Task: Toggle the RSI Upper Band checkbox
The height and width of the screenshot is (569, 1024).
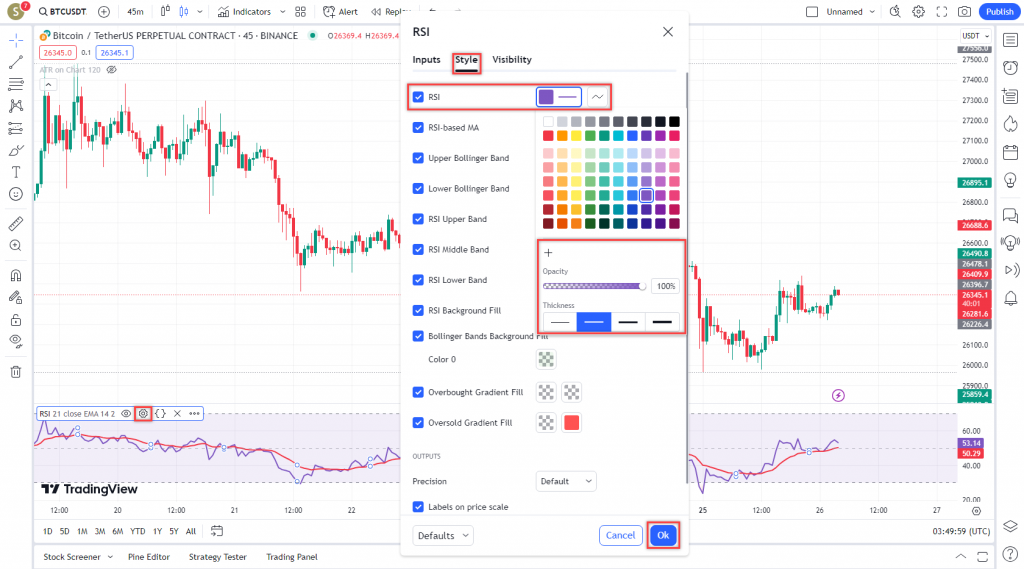Action: pos(418,219)
